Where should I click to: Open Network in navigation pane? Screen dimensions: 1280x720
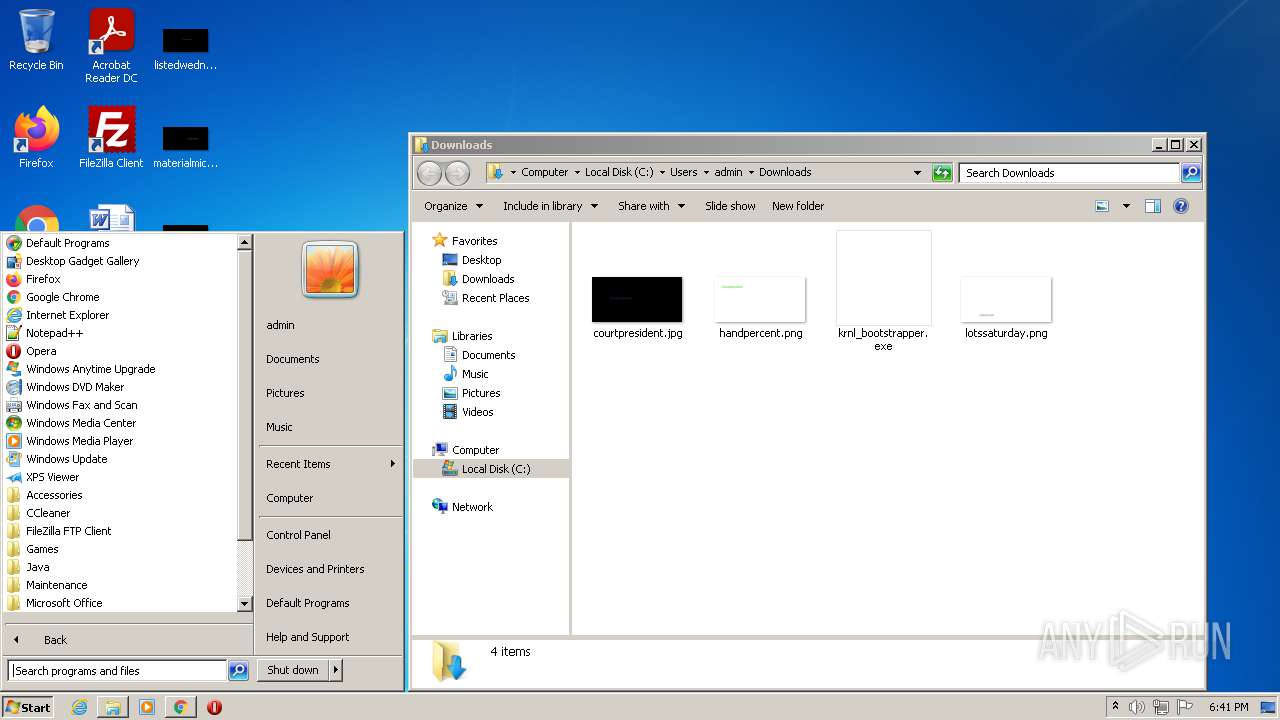coord(472,507)
